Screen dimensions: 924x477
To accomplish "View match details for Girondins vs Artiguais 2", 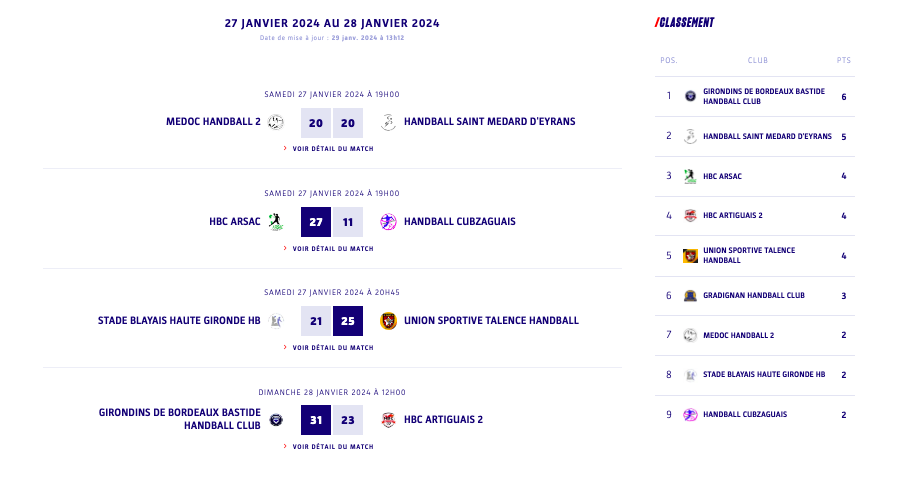I will pyautogui.click(x=333, y=447).
